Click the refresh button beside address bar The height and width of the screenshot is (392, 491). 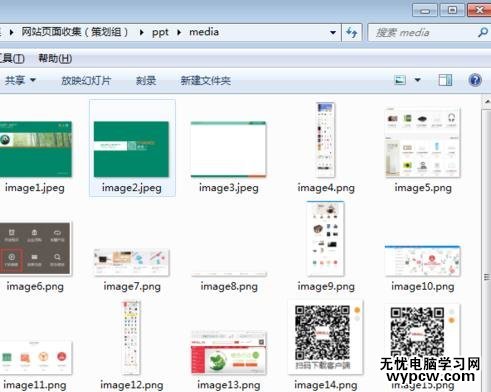point(352,32)
